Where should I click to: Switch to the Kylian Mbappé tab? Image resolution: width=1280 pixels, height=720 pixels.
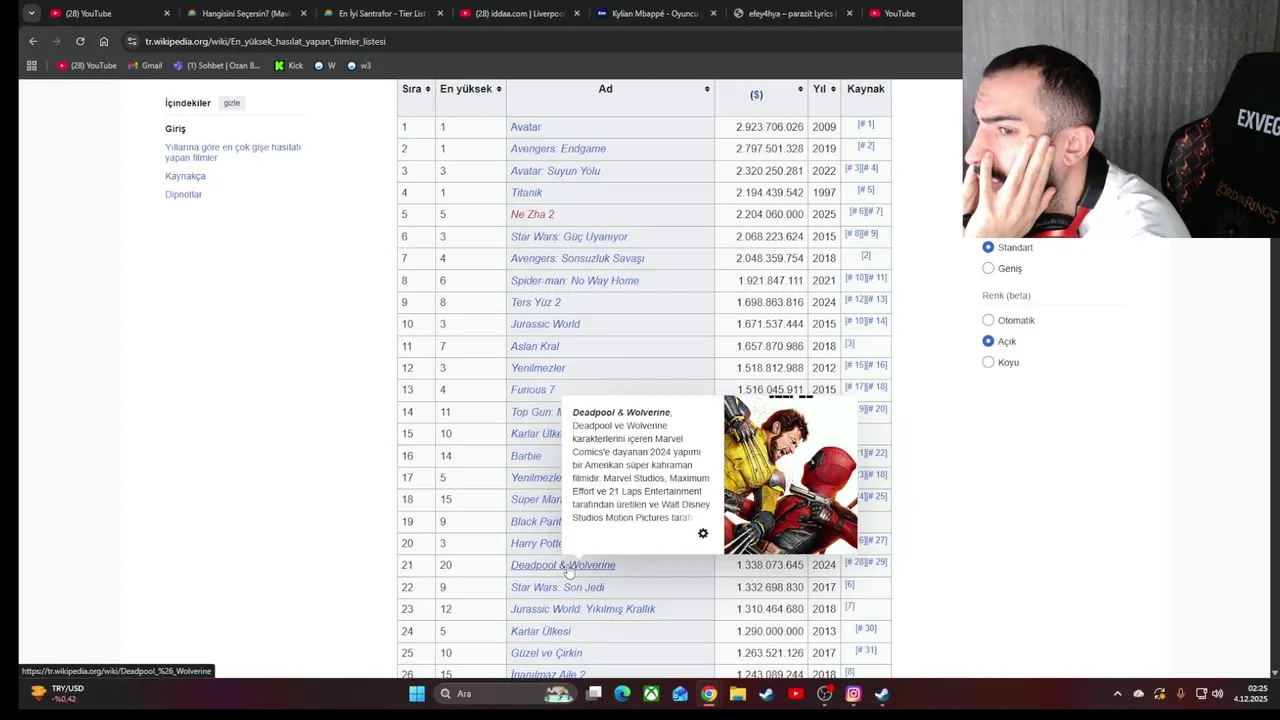[655, 14]
